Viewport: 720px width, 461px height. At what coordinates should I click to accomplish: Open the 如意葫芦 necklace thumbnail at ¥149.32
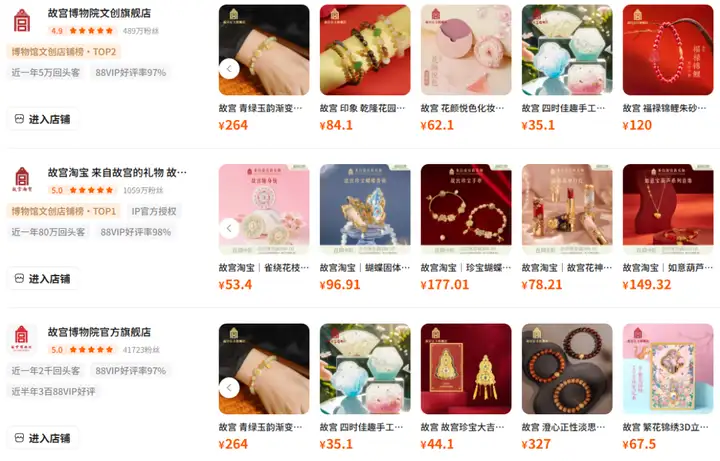[x=668, y=209]
